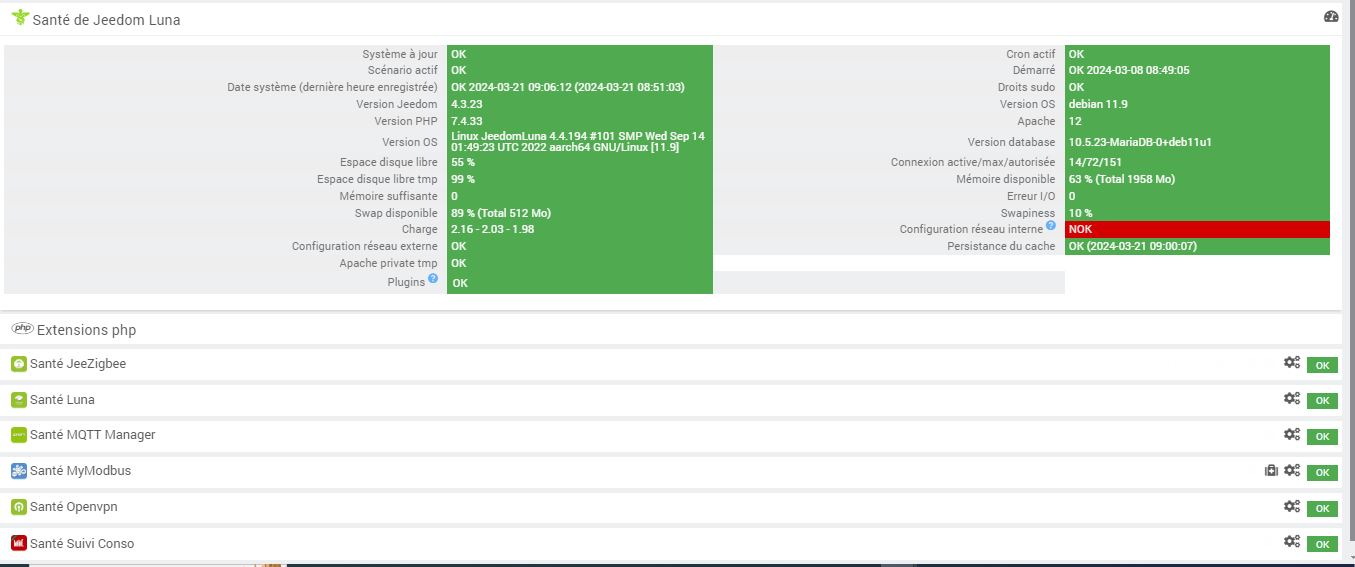Click the Erreur I/O label

[1031, 196]
